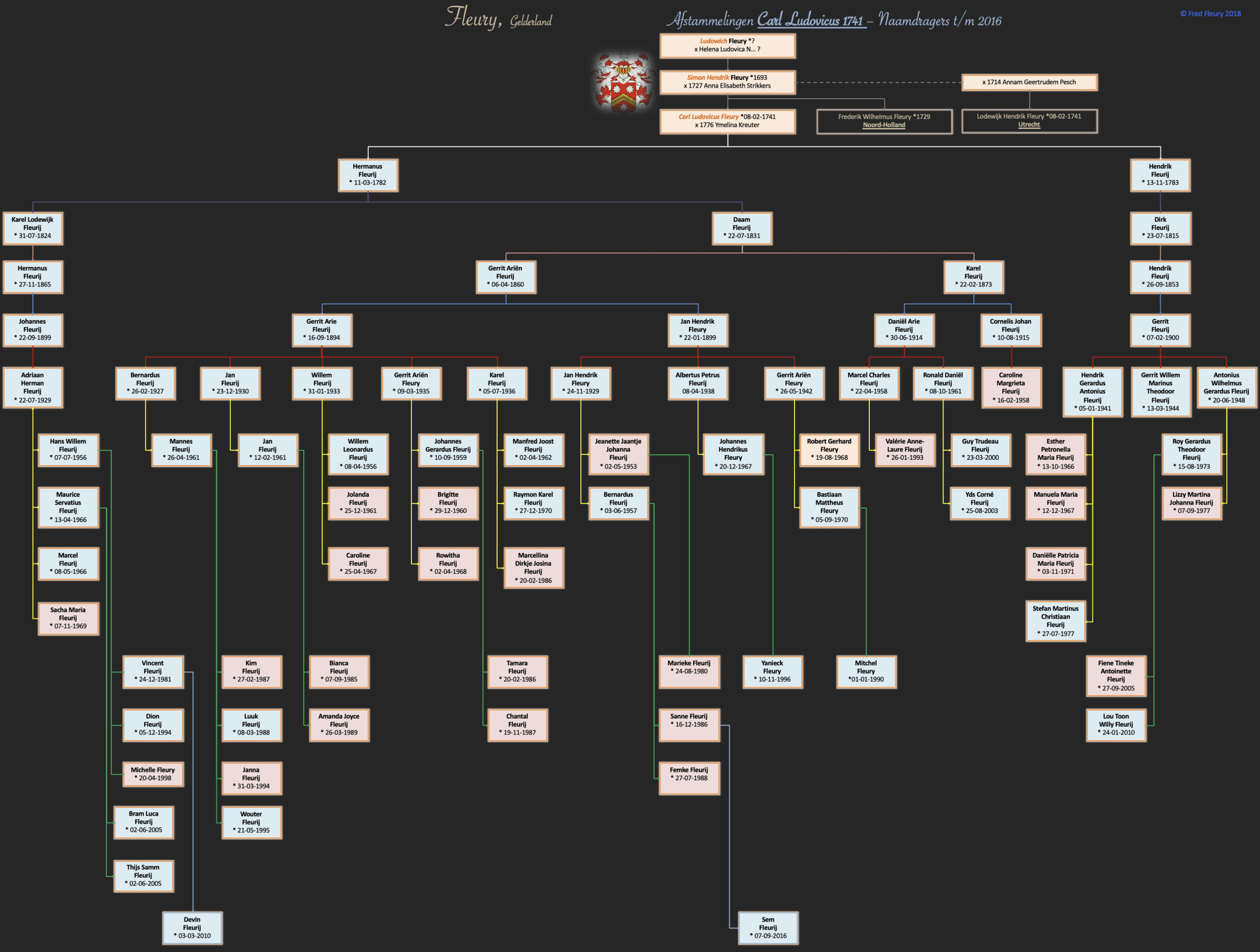
Task: Click the Daam Fleurij box
Action: (742, 228)
